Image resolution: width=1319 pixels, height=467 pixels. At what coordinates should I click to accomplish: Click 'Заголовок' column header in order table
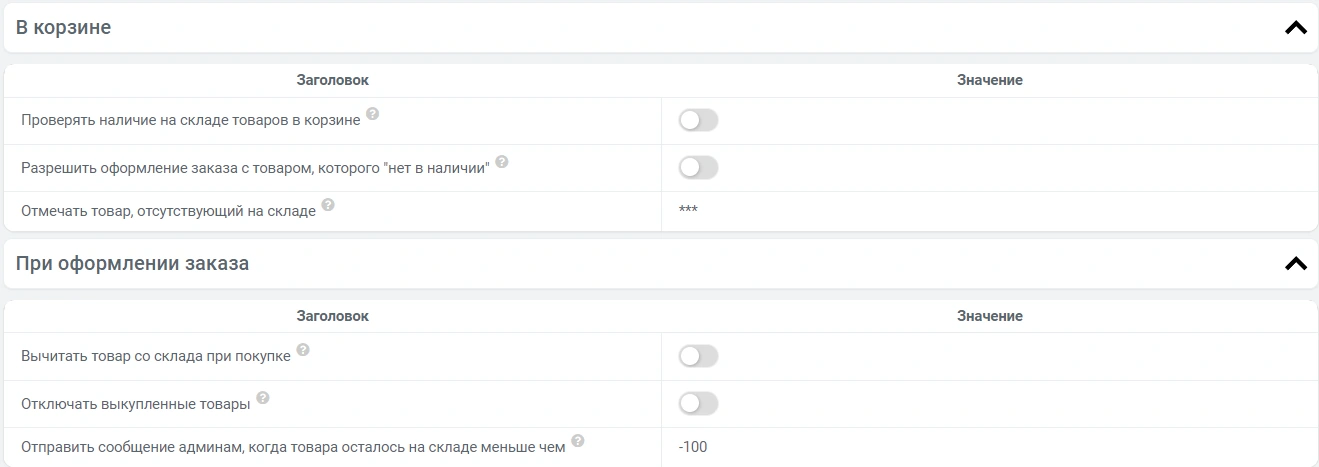(x=332, y=316)
